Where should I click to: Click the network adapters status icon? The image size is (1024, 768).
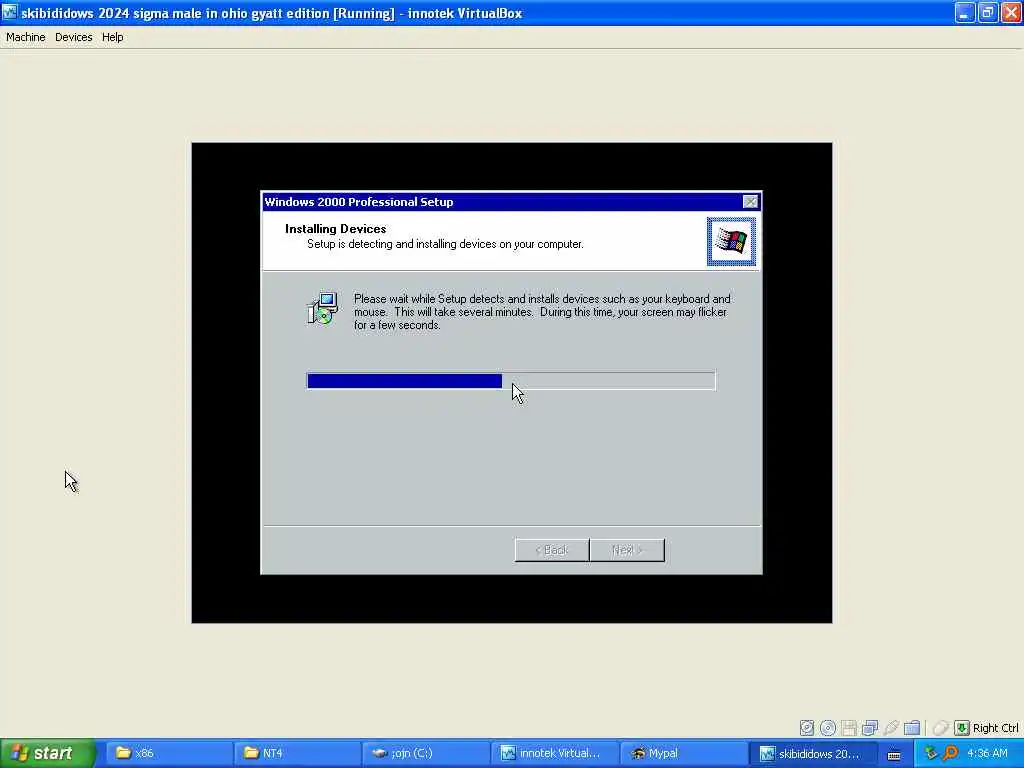869,728
